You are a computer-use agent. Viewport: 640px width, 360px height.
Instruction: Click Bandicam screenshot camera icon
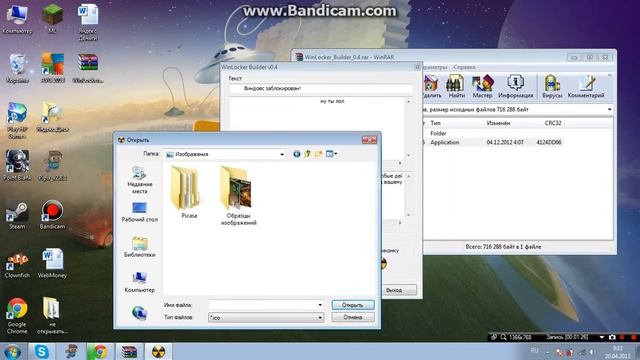coord(612,337)
